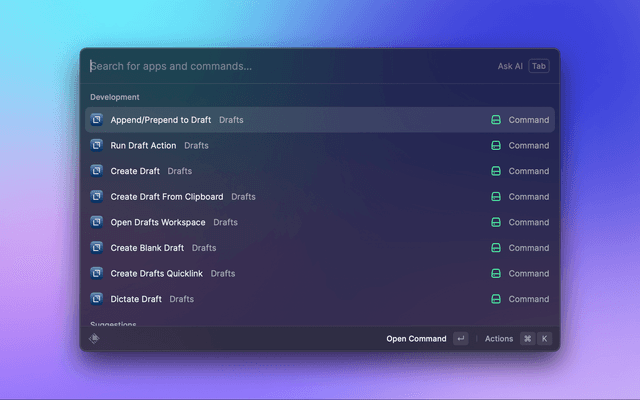Click the Raycast logo icon in bottom bar
Image resolution: width=640 pixels, height=400 pixels.
[x=95, y=338]
